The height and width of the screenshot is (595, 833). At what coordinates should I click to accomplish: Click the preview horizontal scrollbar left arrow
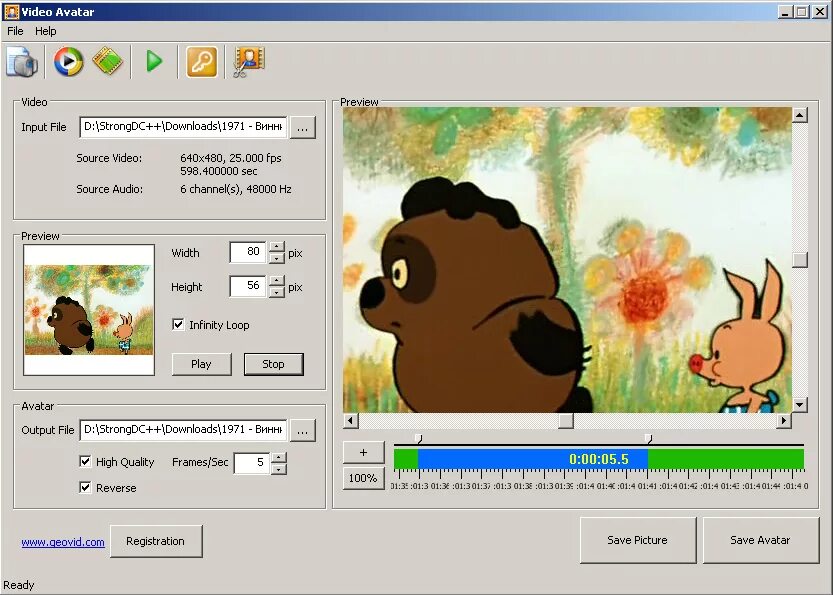pos(351,421)
